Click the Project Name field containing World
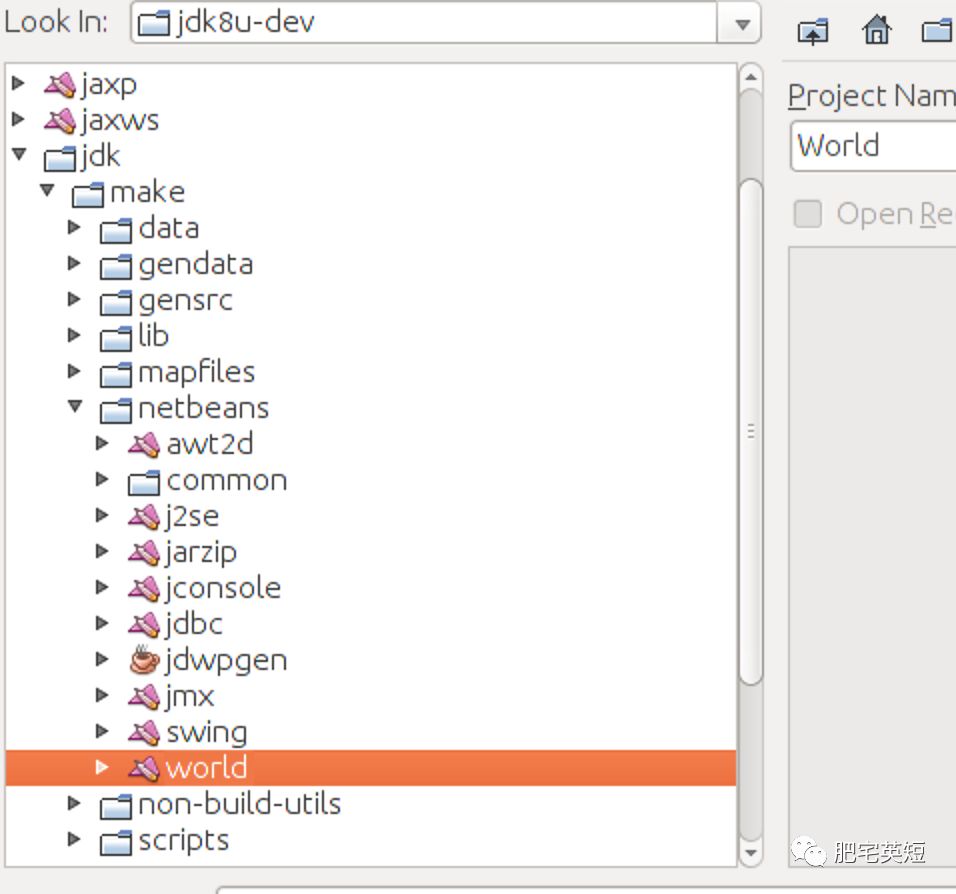 tap(873, 146)
